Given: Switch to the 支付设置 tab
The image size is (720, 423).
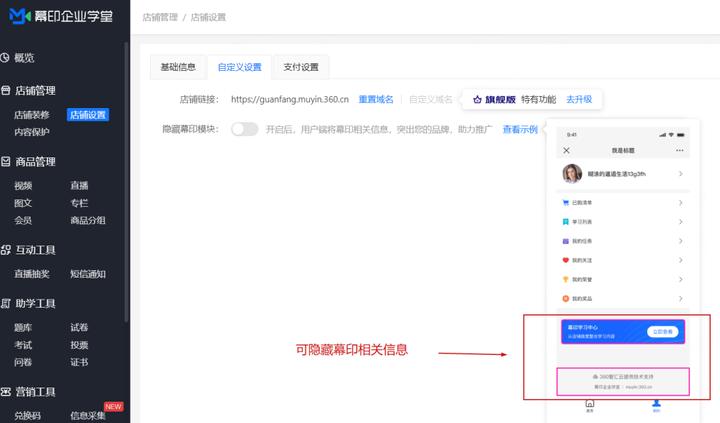Looking at the screenshot, I should 301,67.
